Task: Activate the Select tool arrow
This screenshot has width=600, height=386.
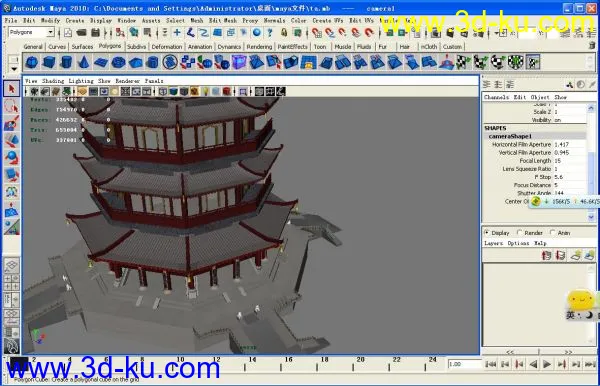Action: pyautogui.click(x=11, y=89)
